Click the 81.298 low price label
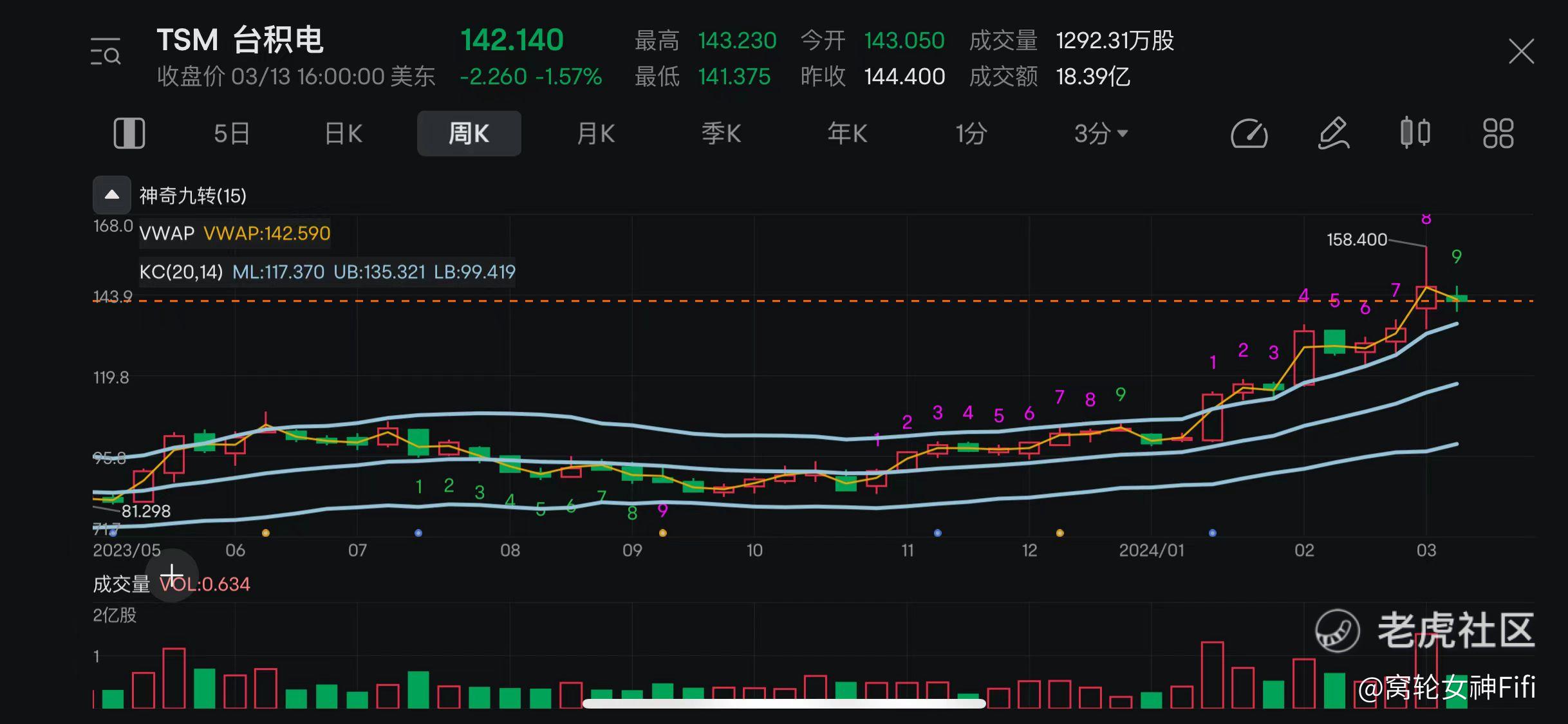The height and width of the screenshot is (724, 1568). tap(146, 511)
